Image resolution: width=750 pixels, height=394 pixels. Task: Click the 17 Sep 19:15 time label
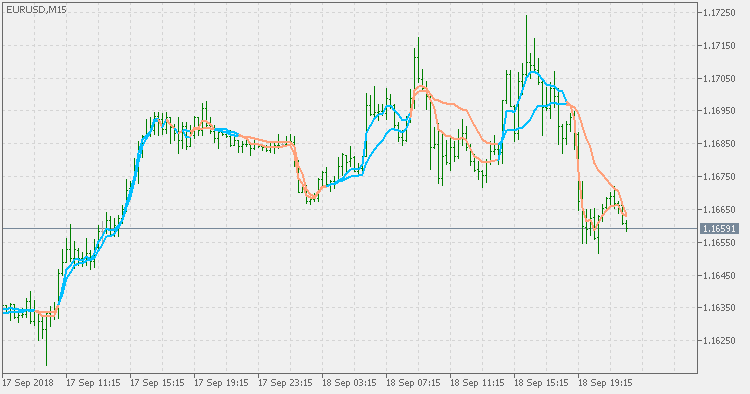coord(221,383)
